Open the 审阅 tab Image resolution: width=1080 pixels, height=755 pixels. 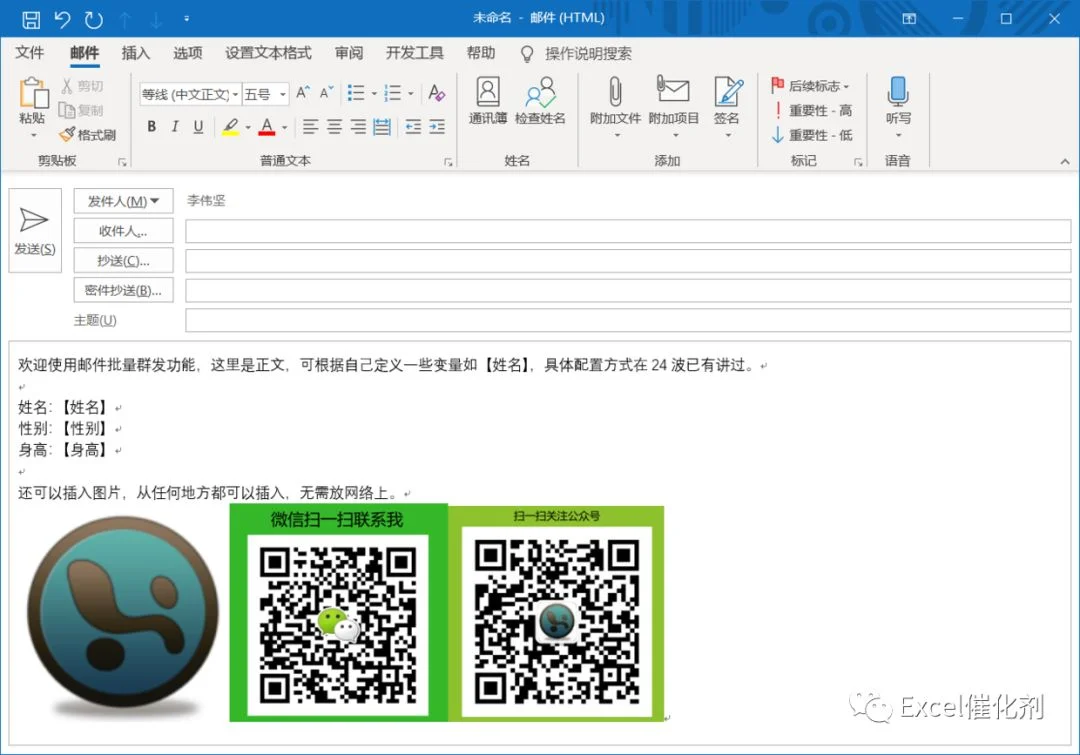click(349, 53)
